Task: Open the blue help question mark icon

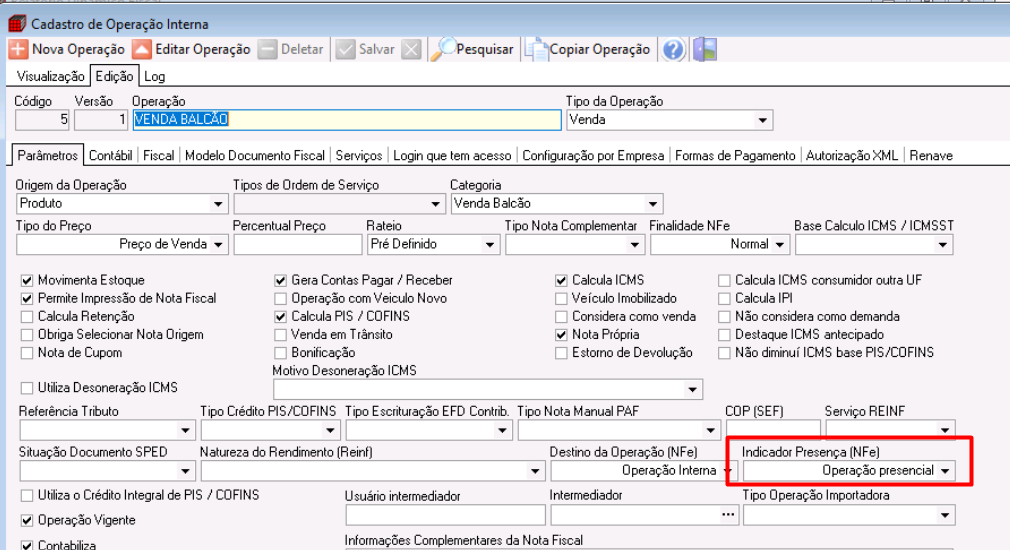Action: pos(673,50)
